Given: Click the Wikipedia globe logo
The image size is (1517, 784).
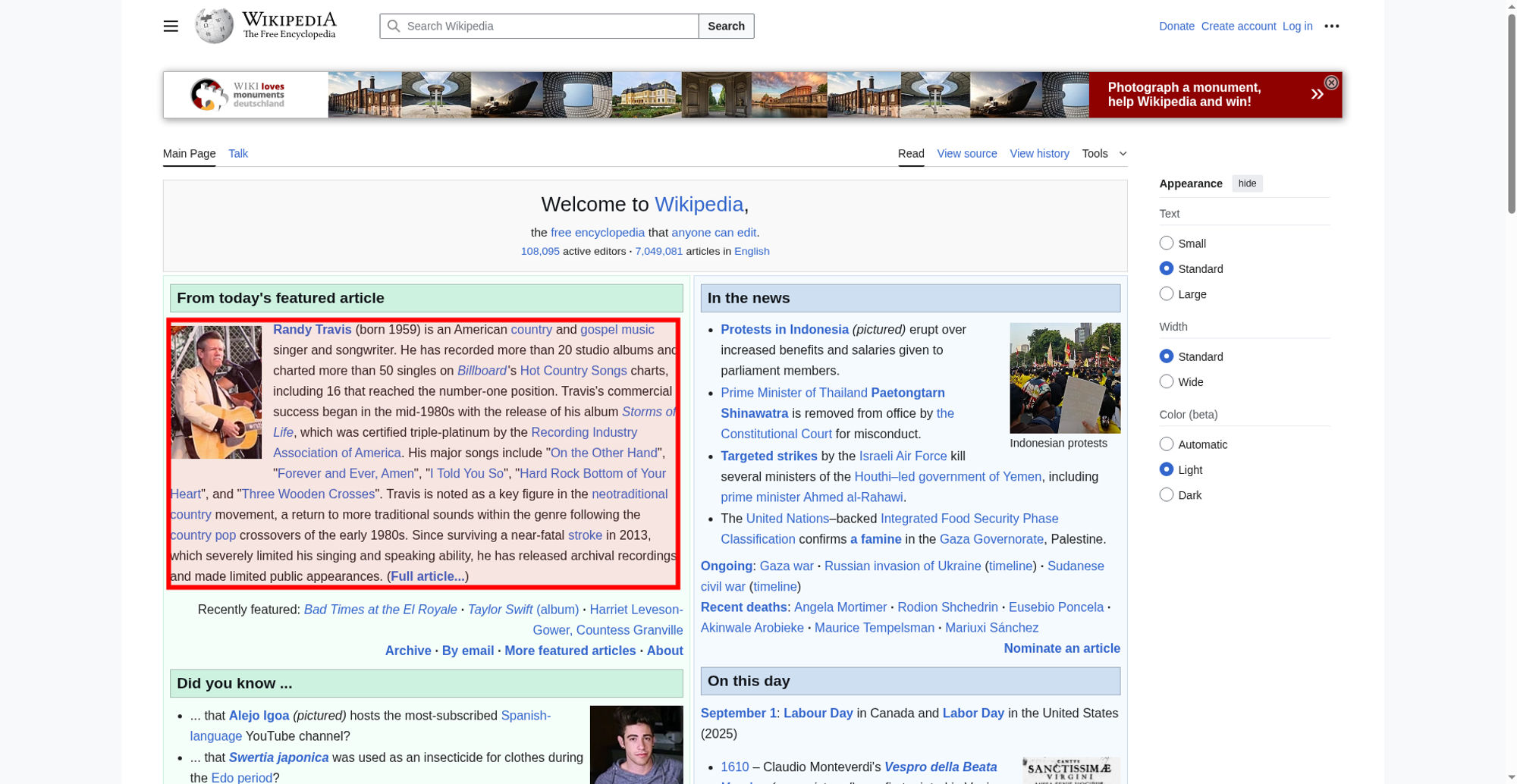Looking at the screenshot, I should click(x=214, y=26).
